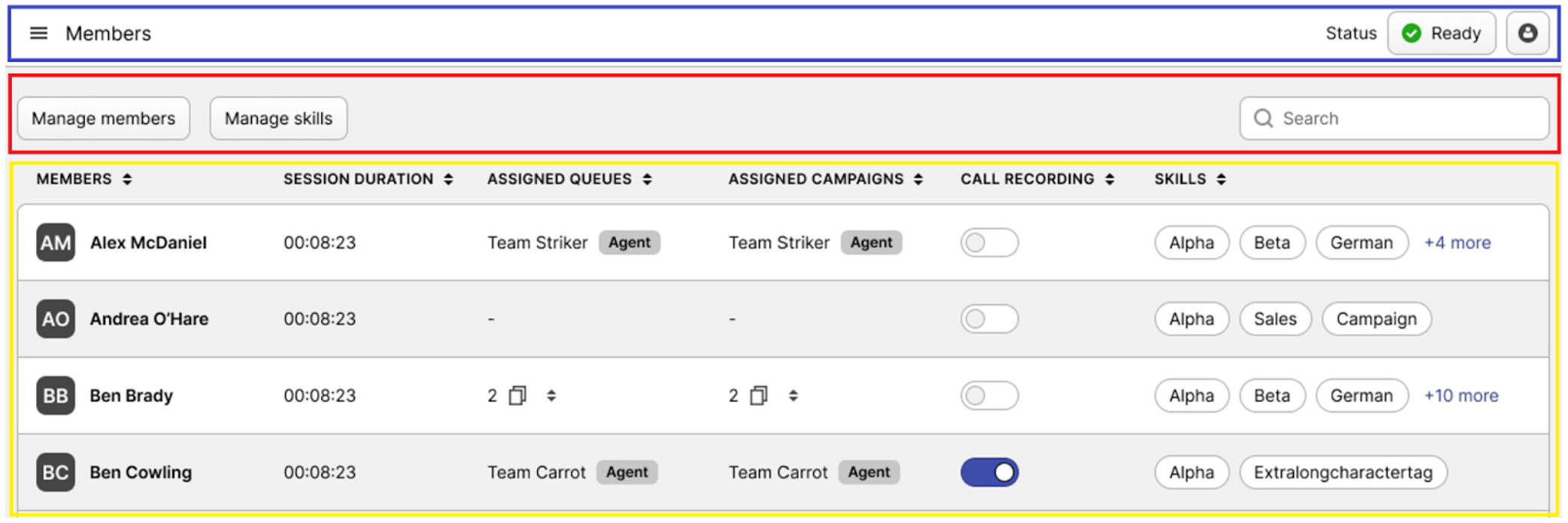Screen dimensions: 1568x523
Task: Show Ben Brady's +10 more skills
Action: pyautogui.click(x=1460, y=396)
